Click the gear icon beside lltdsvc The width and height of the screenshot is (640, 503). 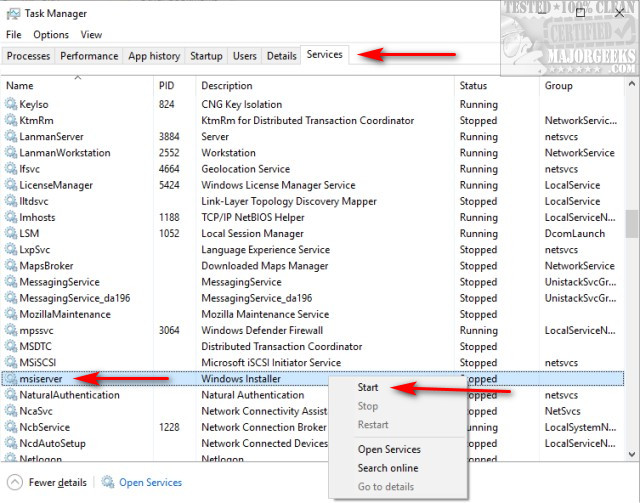[11, 201]
